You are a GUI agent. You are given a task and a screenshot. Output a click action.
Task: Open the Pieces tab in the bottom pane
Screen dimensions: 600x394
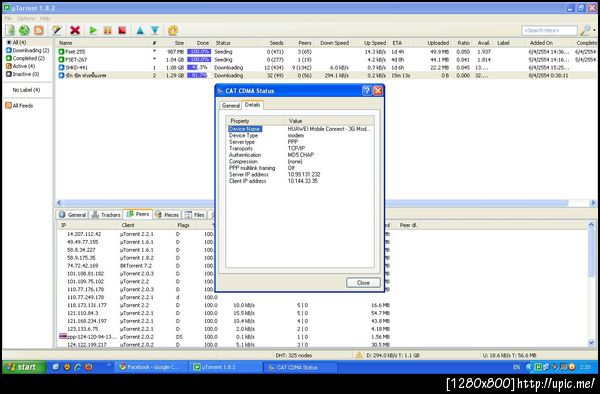[167, 215]
